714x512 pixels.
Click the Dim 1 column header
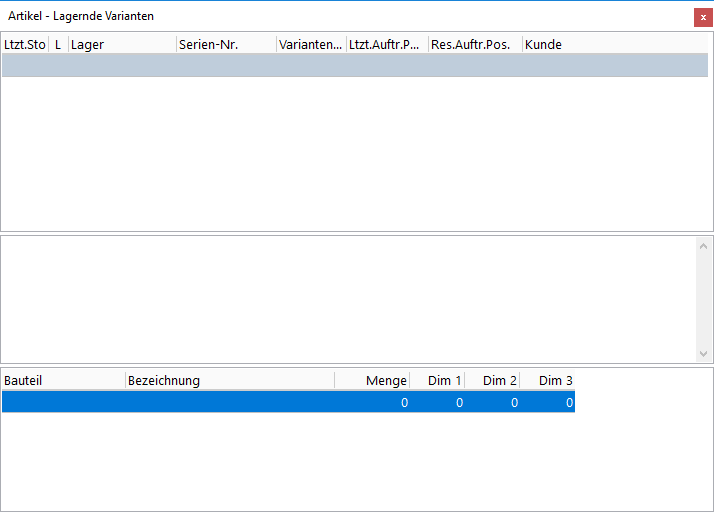(x=438, y=381)
